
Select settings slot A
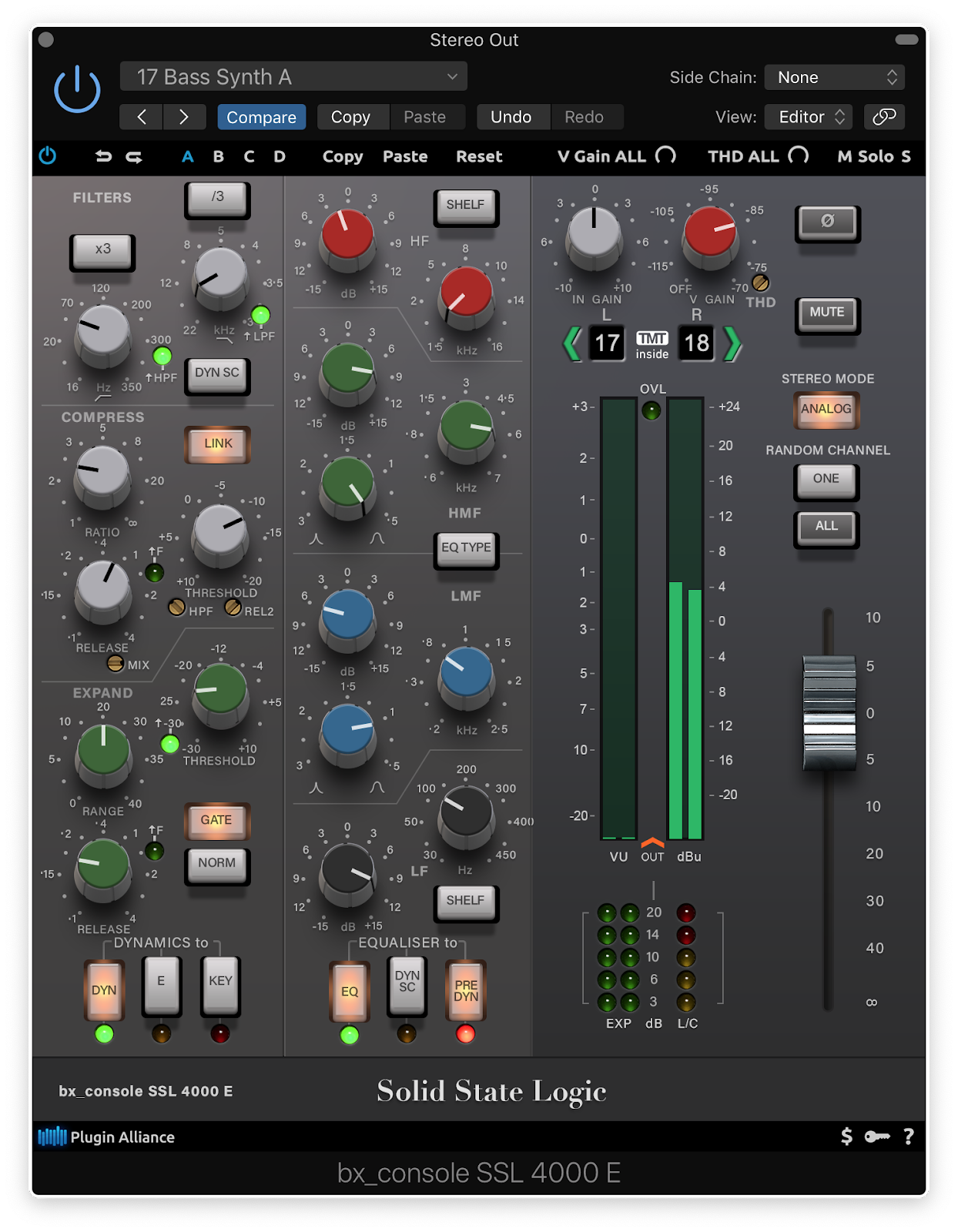pyautogui.click(x=187, y=156)
